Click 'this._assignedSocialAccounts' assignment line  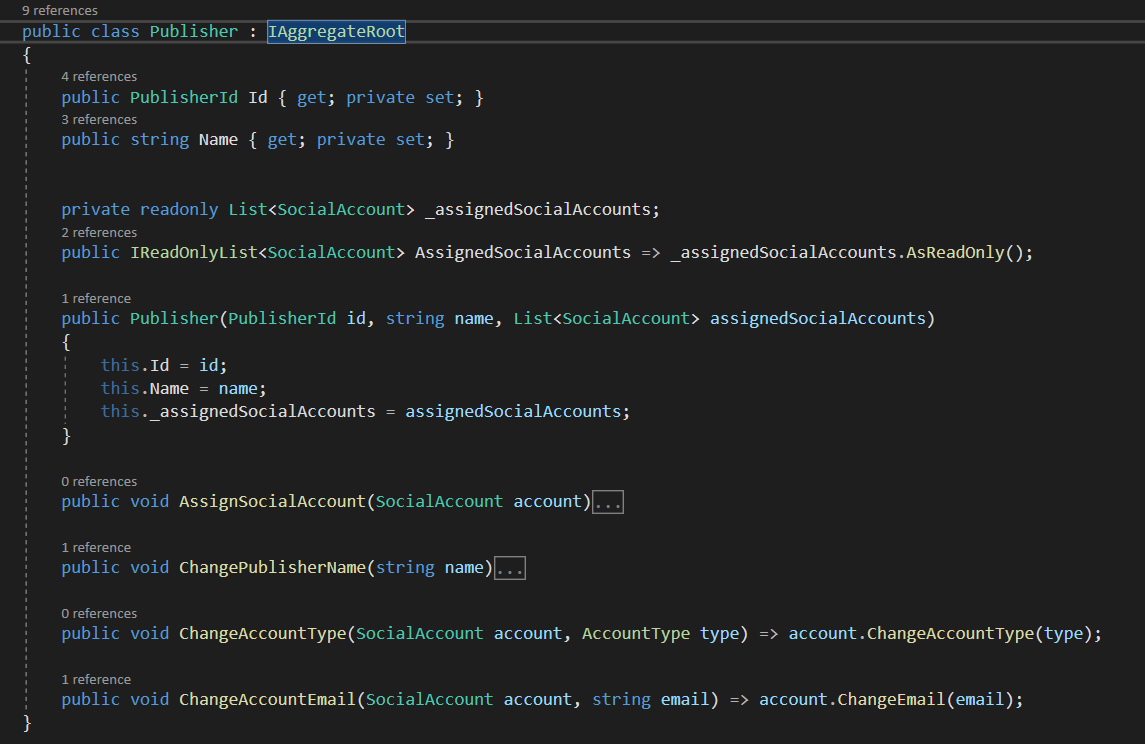(x=365, y=412)
